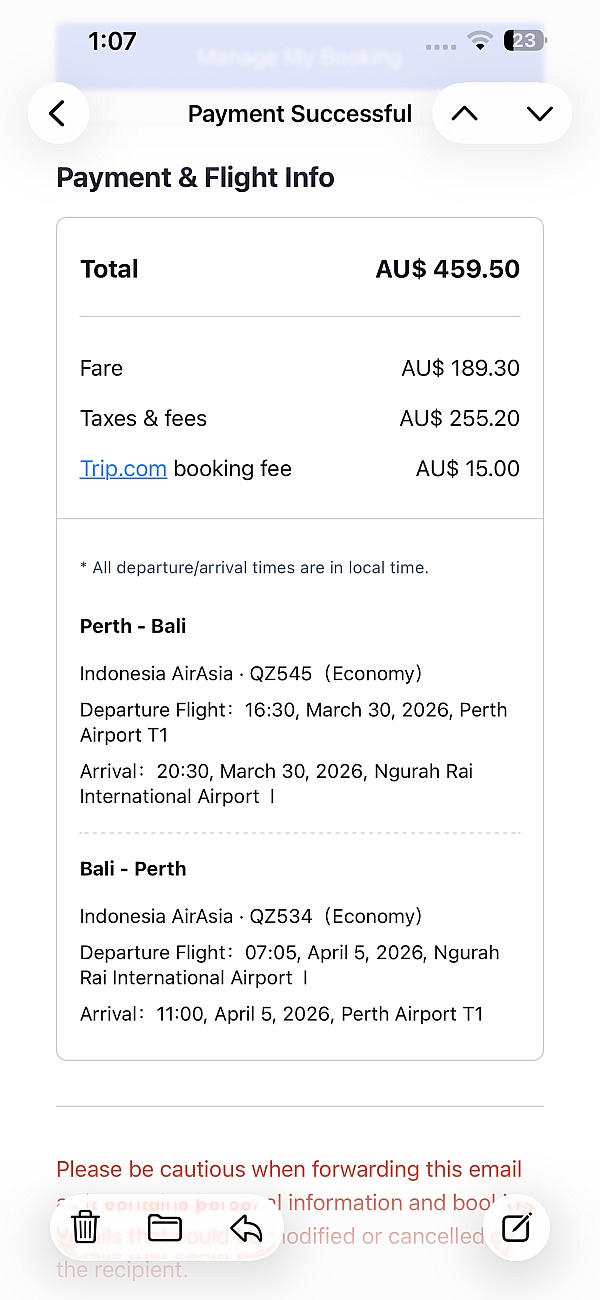Move email using folder icon
The image size is (600, 1300).
[x=164, y=1226]
